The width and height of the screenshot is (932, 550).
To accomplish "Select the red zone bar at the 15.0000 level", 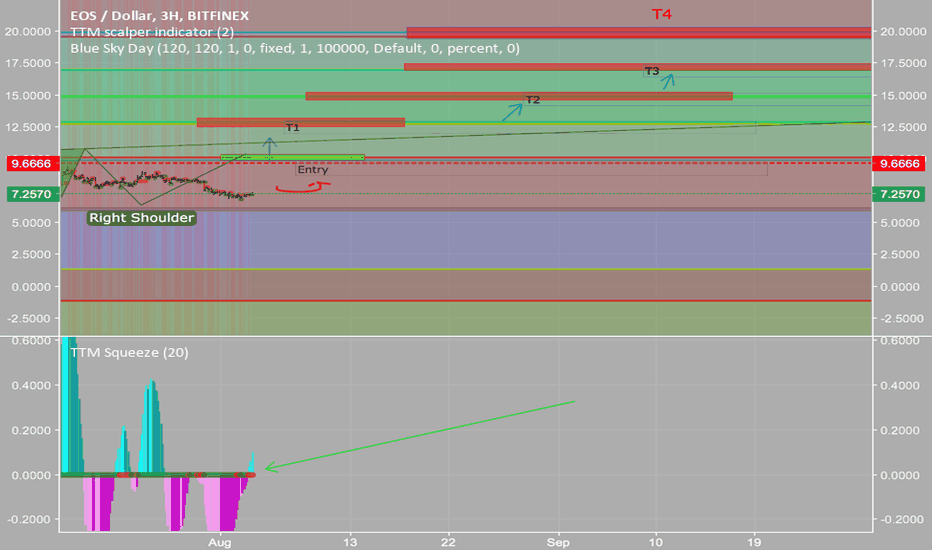I will point(519,96).
